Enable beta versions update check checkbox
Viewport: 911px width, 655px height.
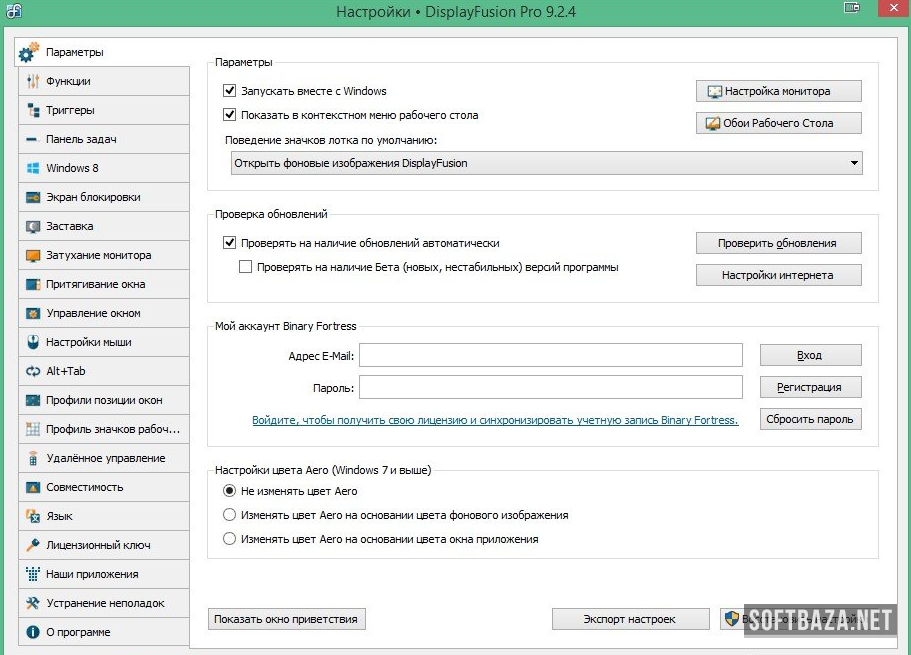(x=246, y=267)
